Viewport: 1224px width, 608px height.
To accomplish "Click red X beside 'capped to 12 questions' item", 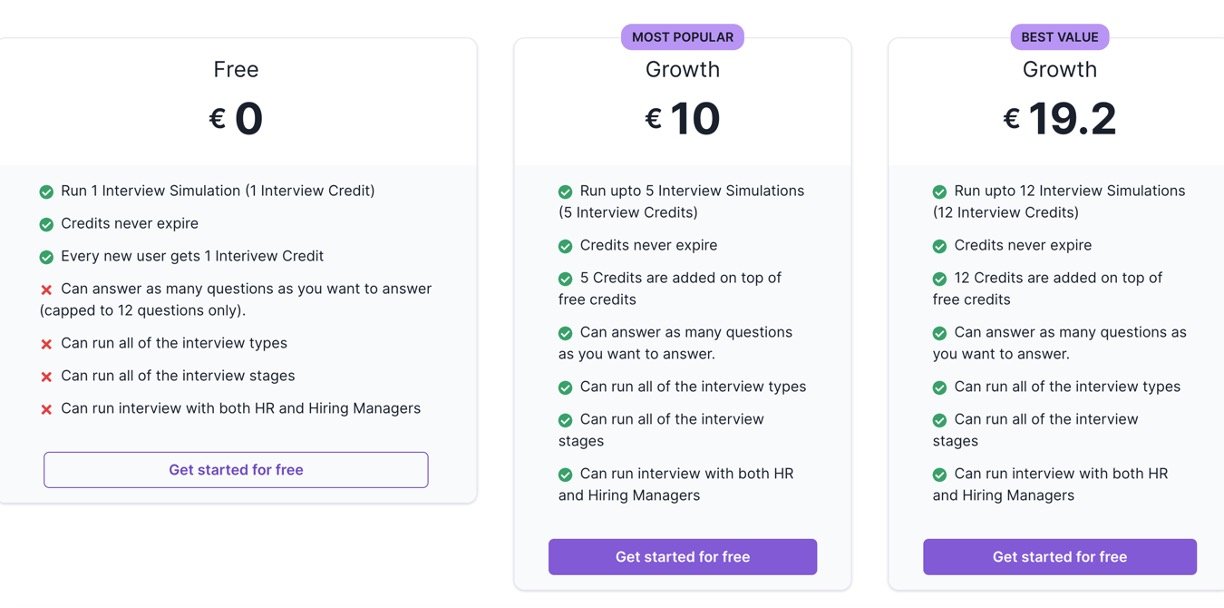I will pyautogui.click(x=46, y=290).
